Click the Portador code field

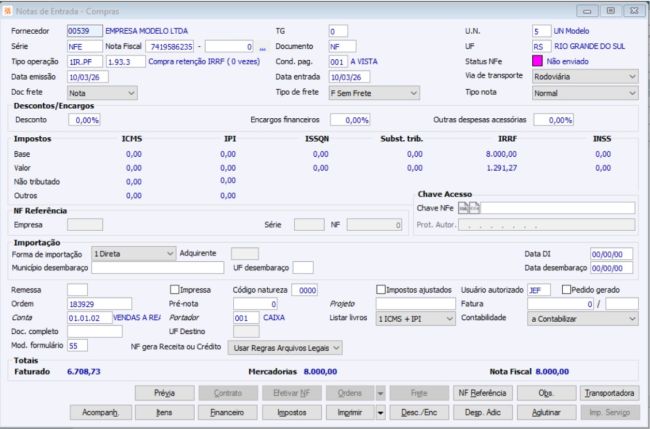pyautogui.click(x=246, y=318)
